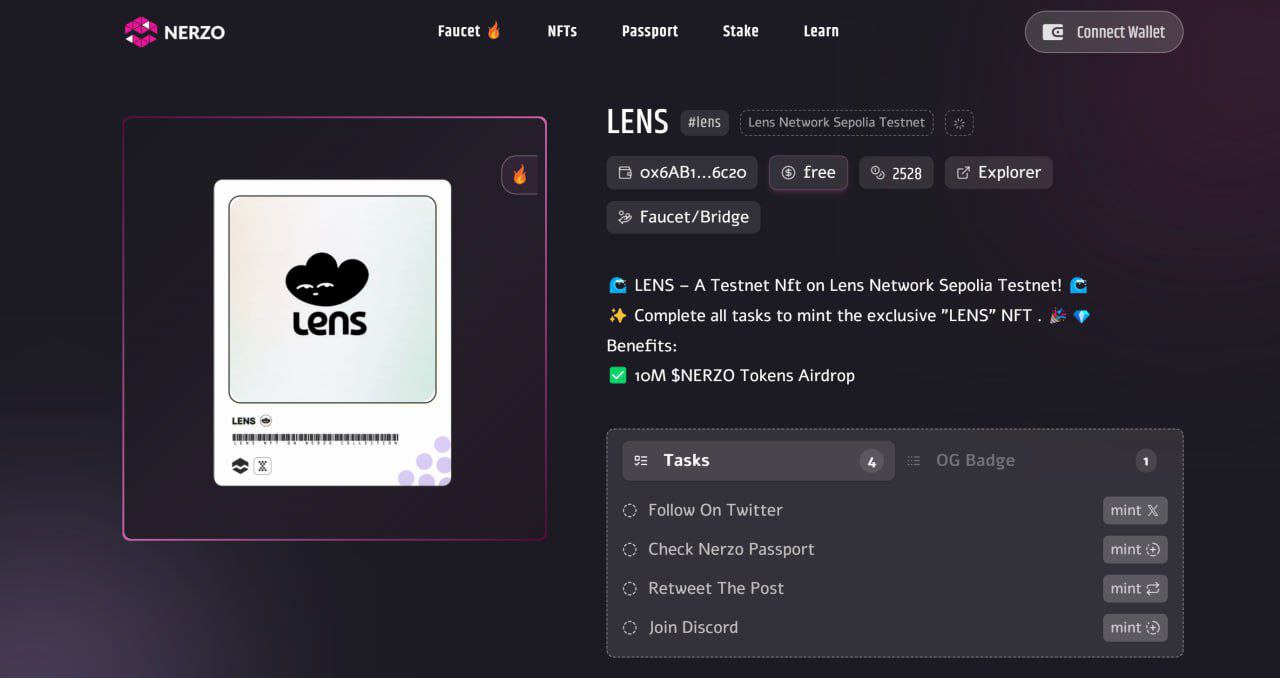Click the X icon in Follow On Twitter mint button
Image resolution: width=1280 pixels, height=678 pixels.
click(x=1153, y=510)
